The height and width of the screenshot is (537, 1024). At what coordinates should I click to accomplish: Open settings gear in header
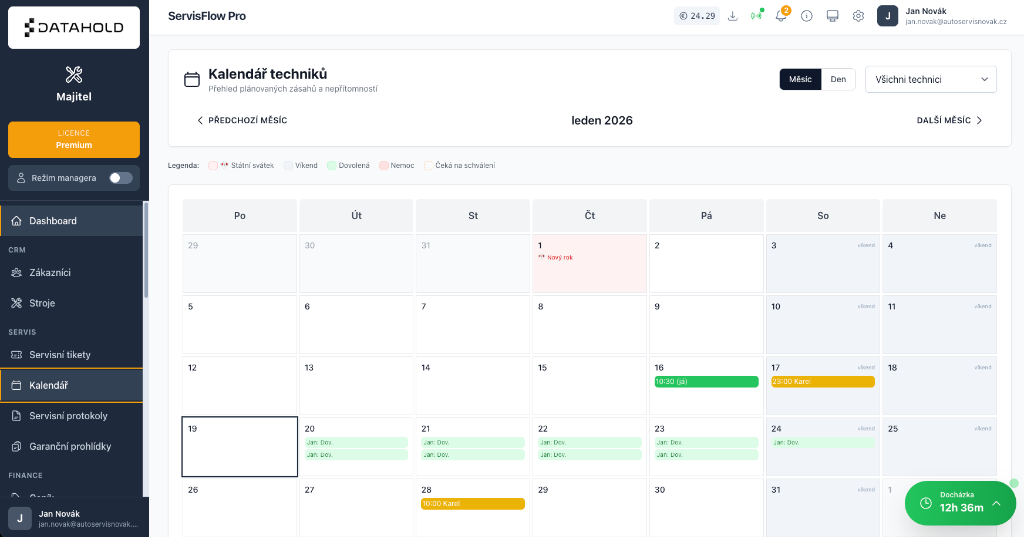(858, 16)
